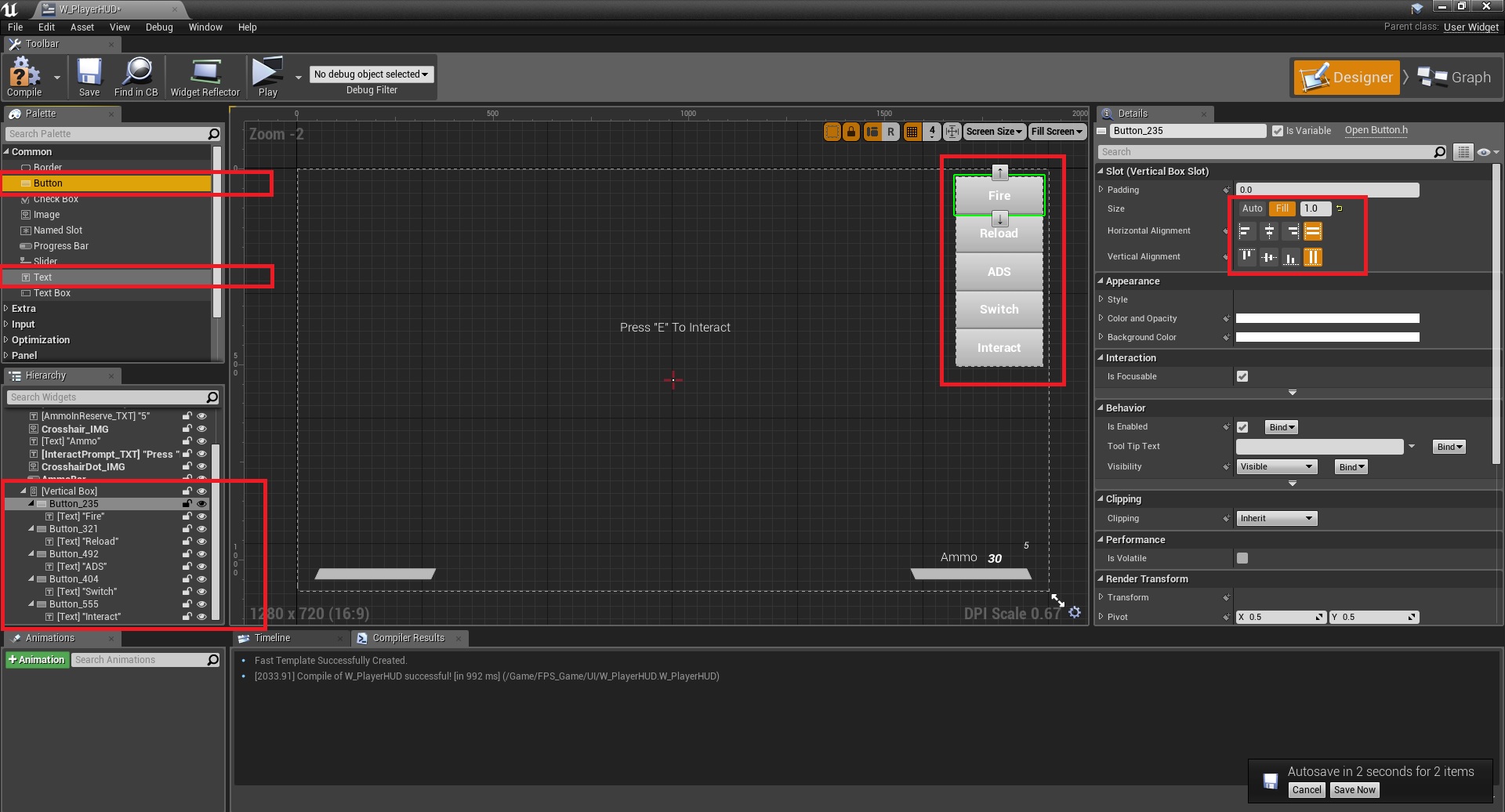This screenshot has width=1505, height=812.
Task: Uncheck the Is Focusable checkbox
Action: [1242, 377]
